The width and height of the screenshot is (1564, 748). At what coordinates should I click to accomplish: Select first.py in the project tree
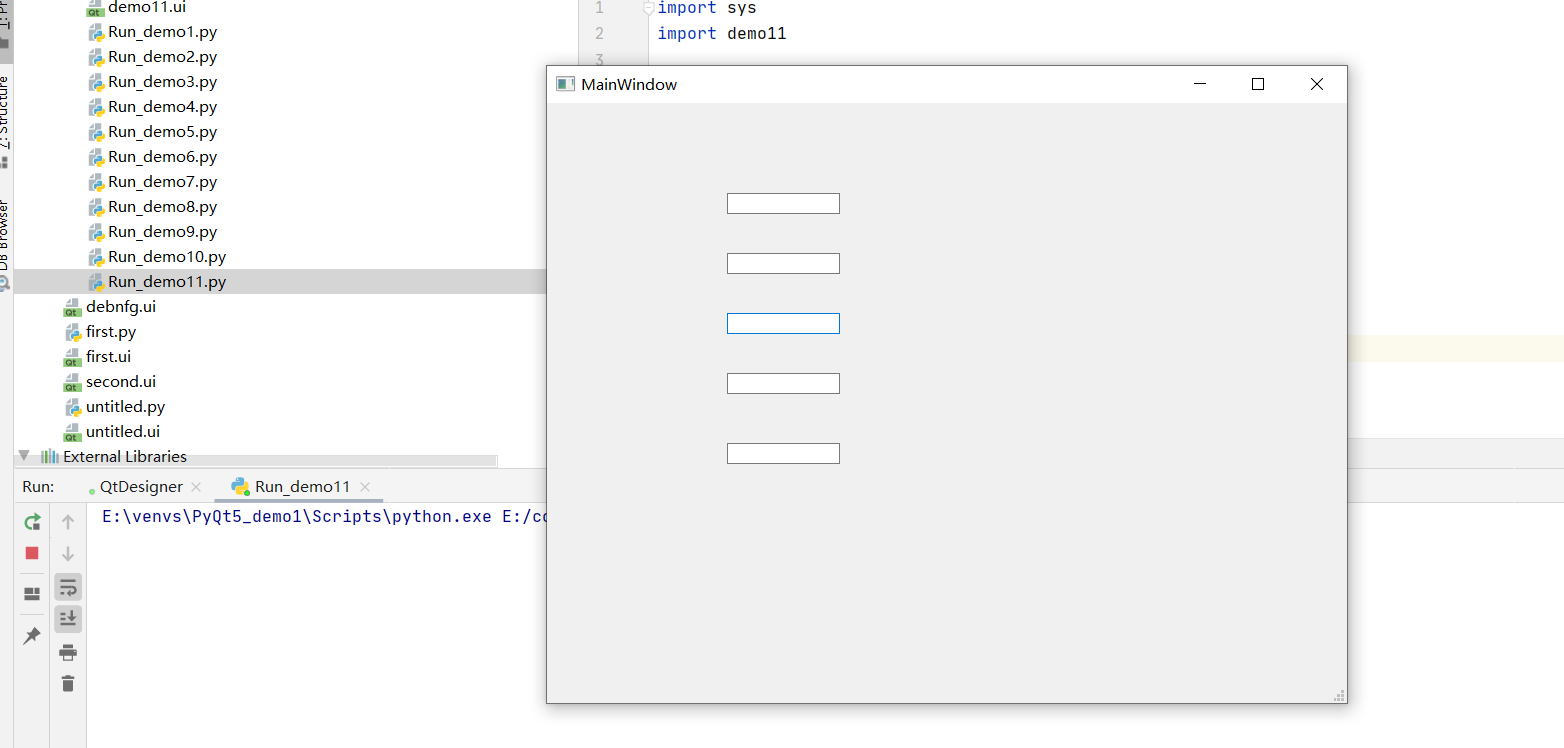[111, 332]
